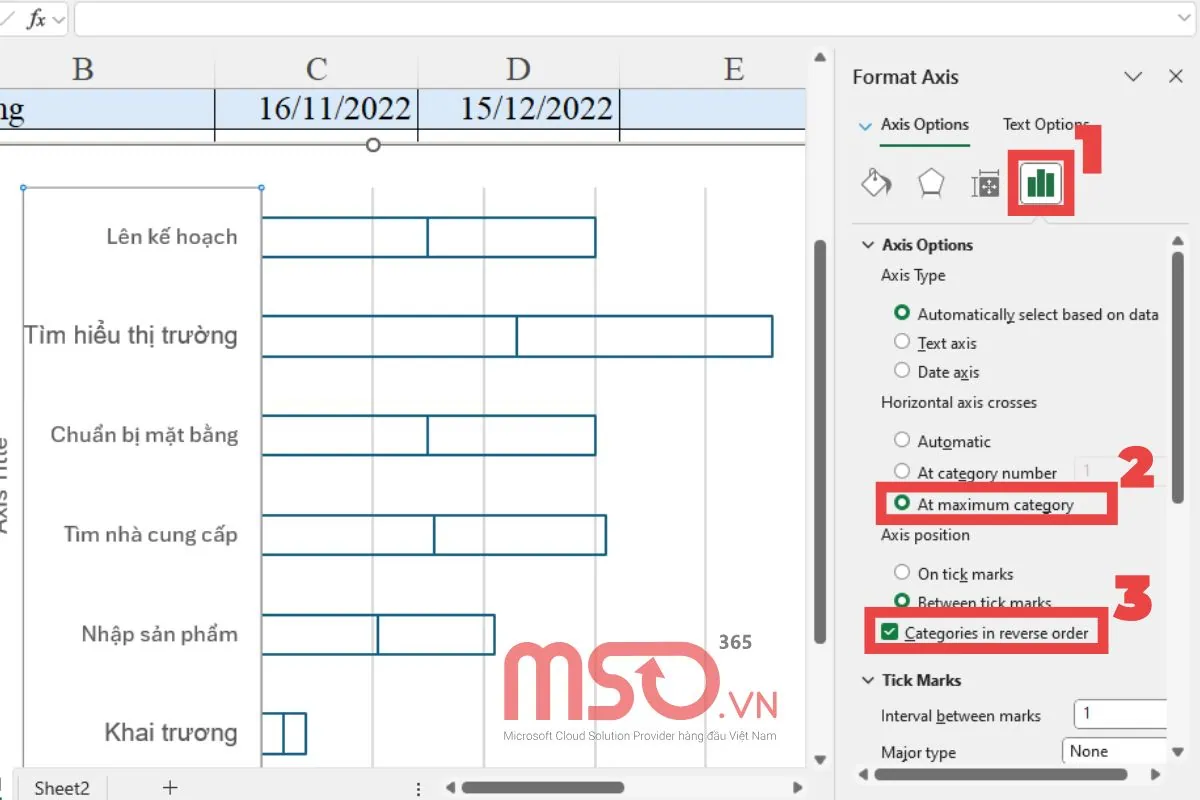Collapse the Axis Options section
Screen dimensions: 1200x800
[868, 244]
